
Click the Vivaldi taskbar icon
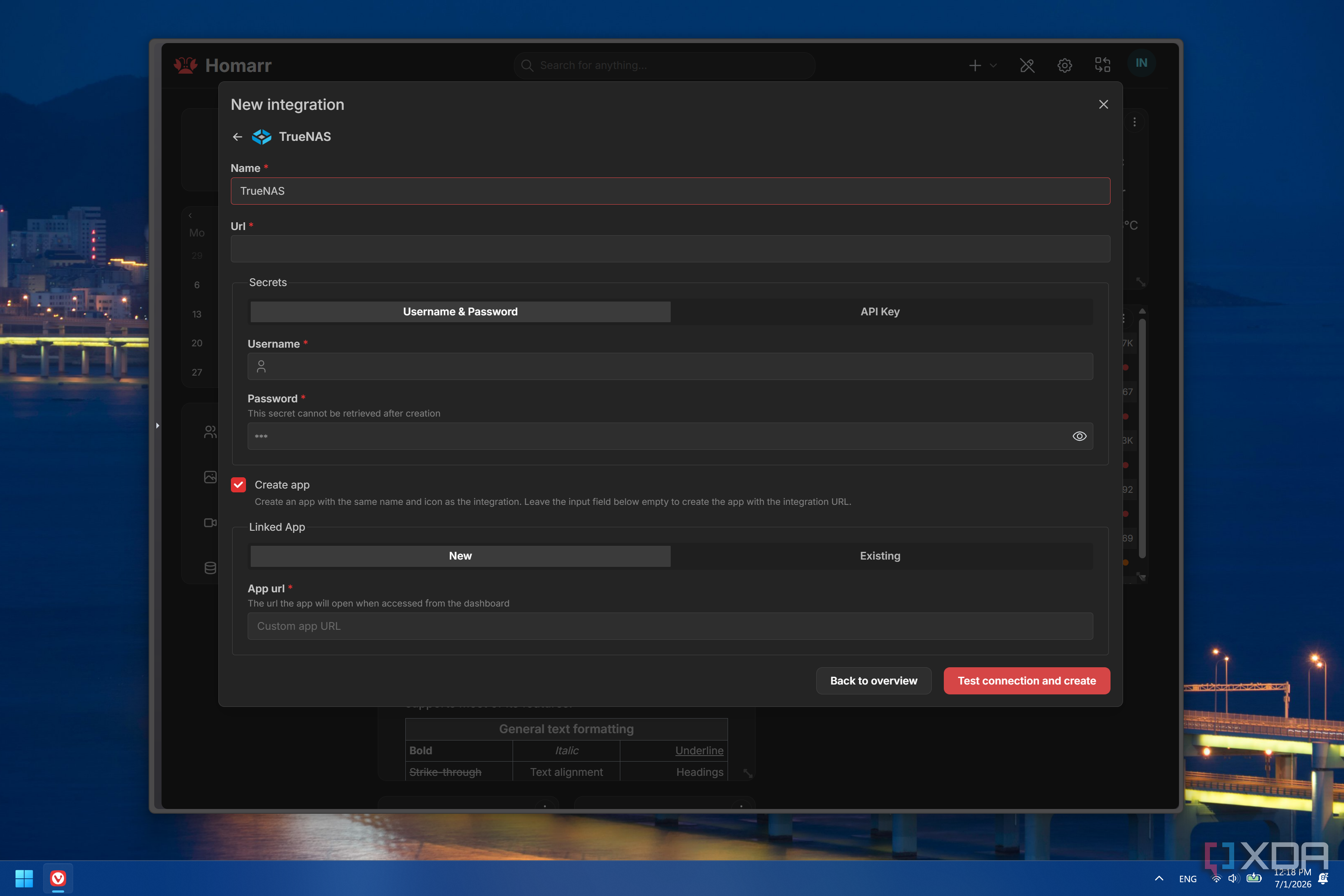click(58, 878)
